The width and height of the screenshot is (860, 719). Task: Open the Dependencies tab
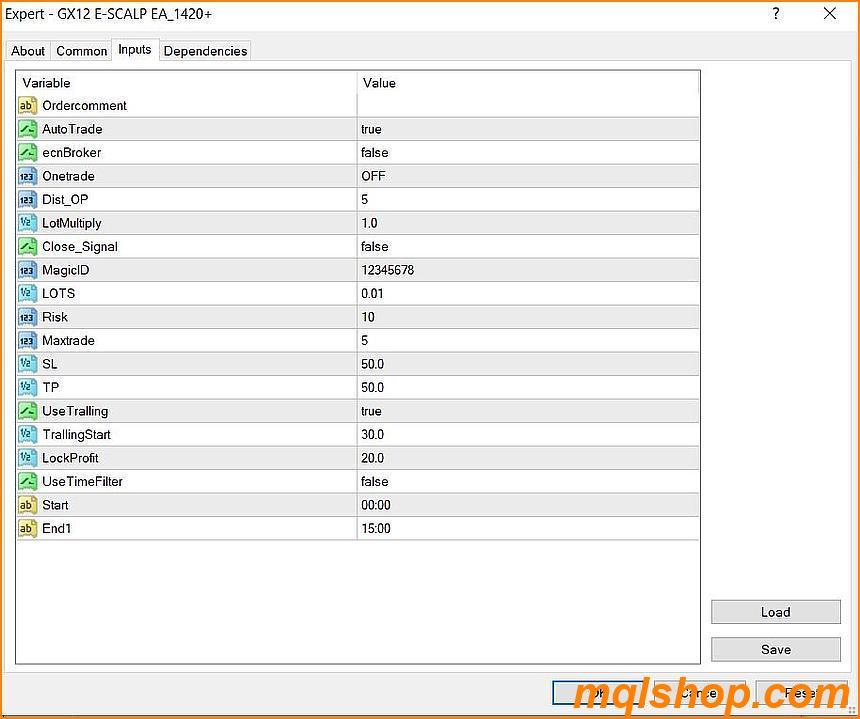[205, 51]
